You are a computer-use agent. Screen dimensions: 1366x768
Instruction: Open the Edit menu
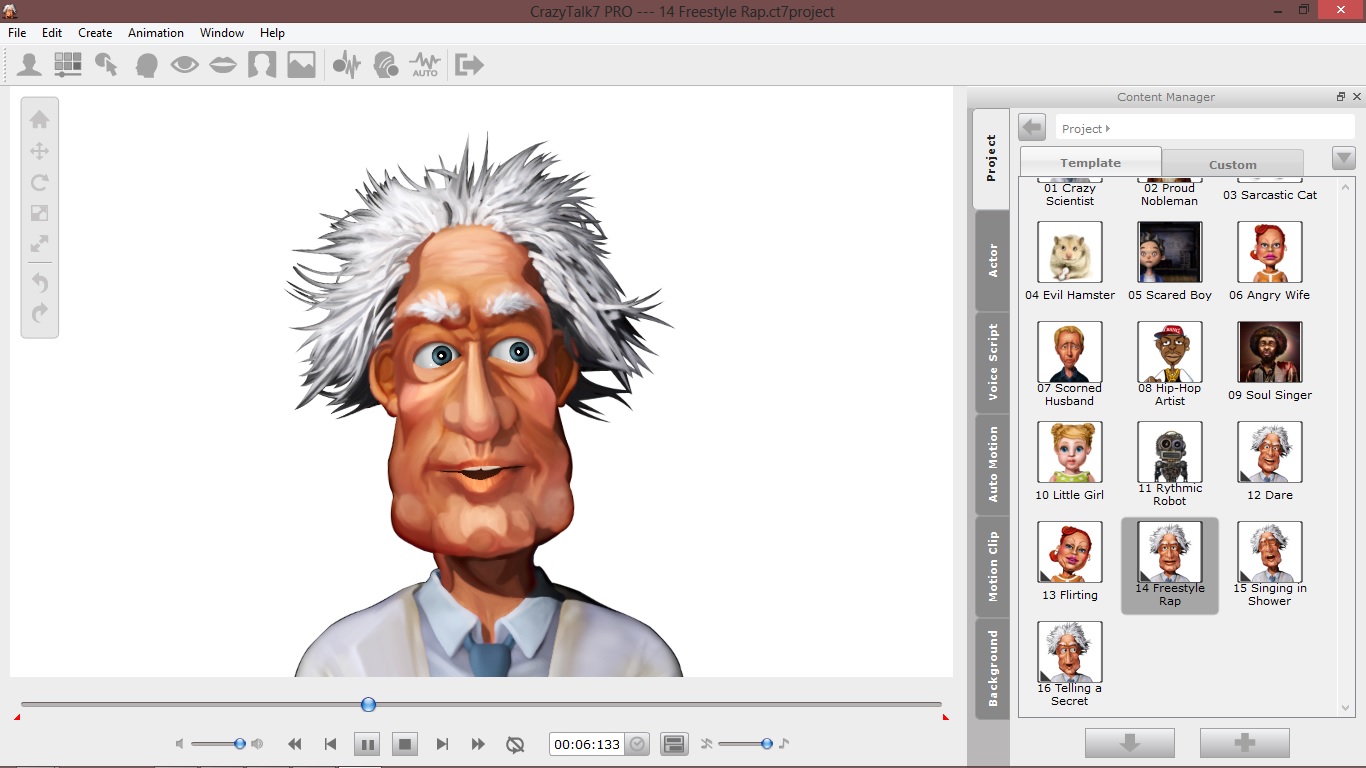[52, 33]
